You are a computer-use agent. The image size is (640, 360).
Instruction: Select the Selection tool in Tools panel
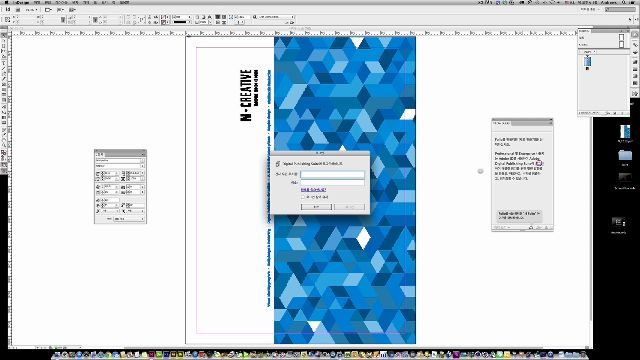4,36
